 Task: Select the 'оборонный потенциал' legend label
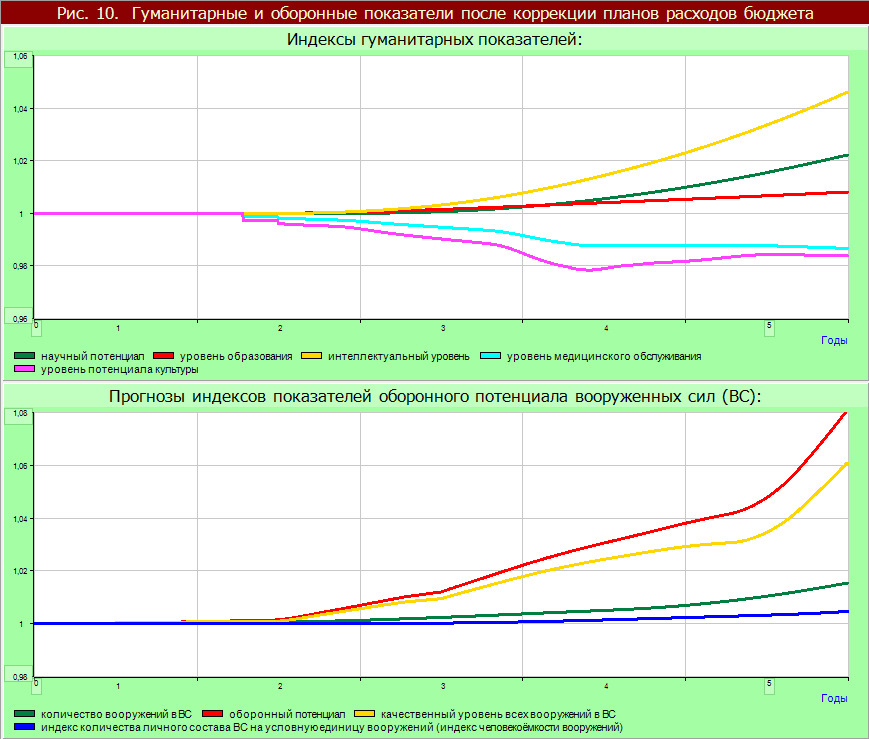click(x=287, y=715)
